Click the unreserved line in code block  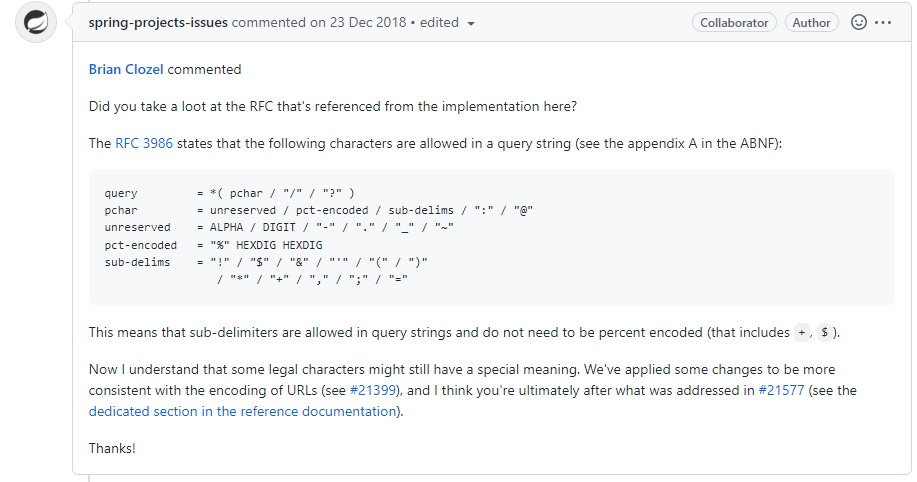coord(278,227)
